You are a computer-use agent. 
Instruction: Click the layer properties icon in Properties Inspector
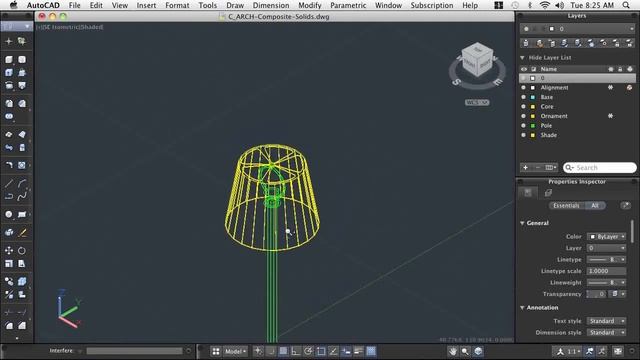[x=548, y=192]
